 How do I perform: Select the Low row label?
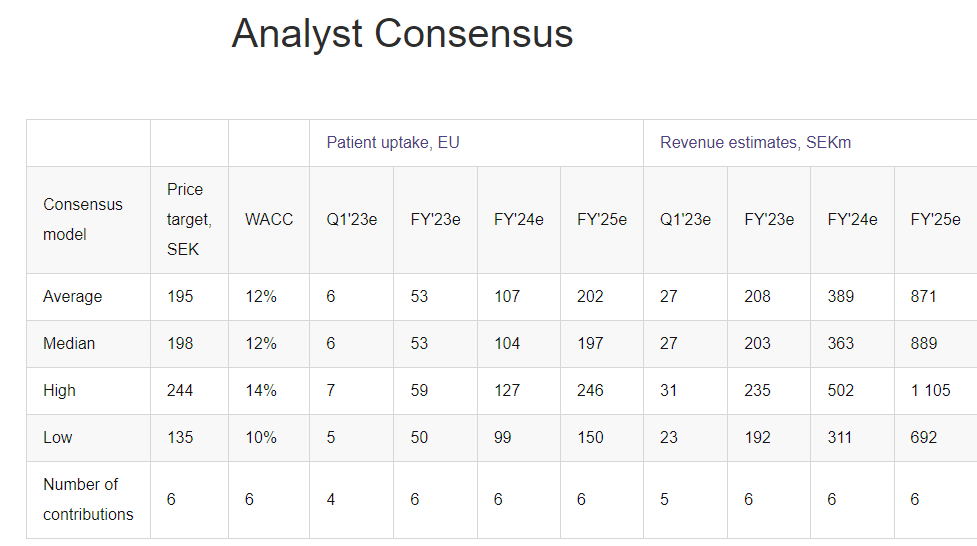click(x=57, y=438)
